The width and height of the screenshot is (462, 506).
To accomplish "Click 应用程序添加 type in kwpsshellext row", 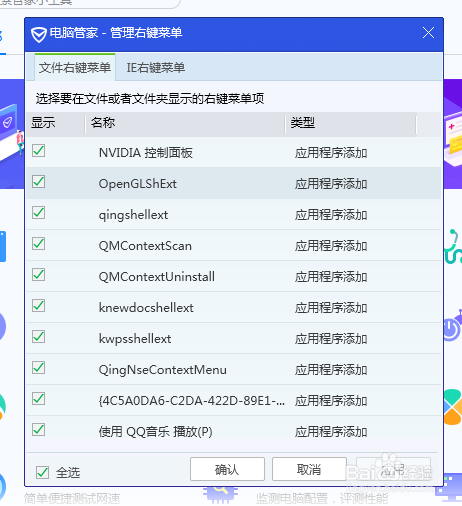I will point(331,339).
